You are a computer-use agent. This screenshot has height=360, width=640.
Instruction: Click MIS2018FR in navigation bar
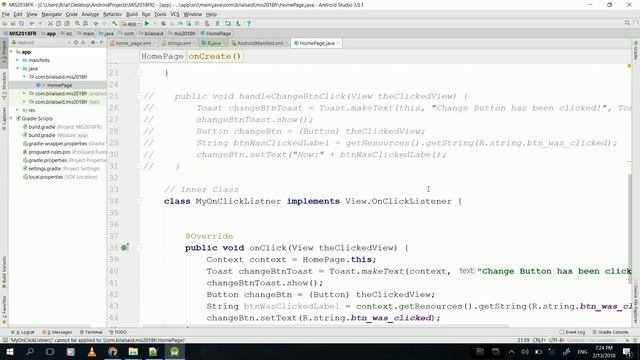click(x=20, y=33)
